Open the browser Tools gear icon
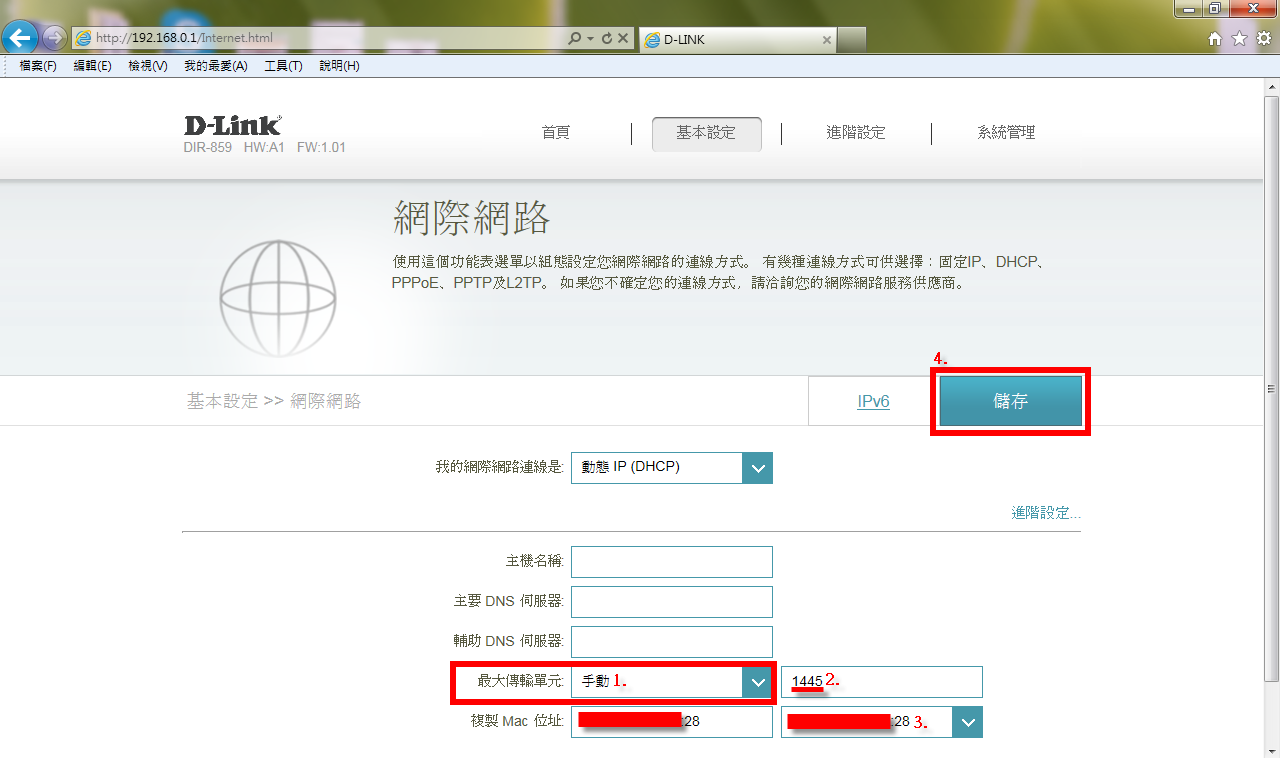 tap(1263, 39)
